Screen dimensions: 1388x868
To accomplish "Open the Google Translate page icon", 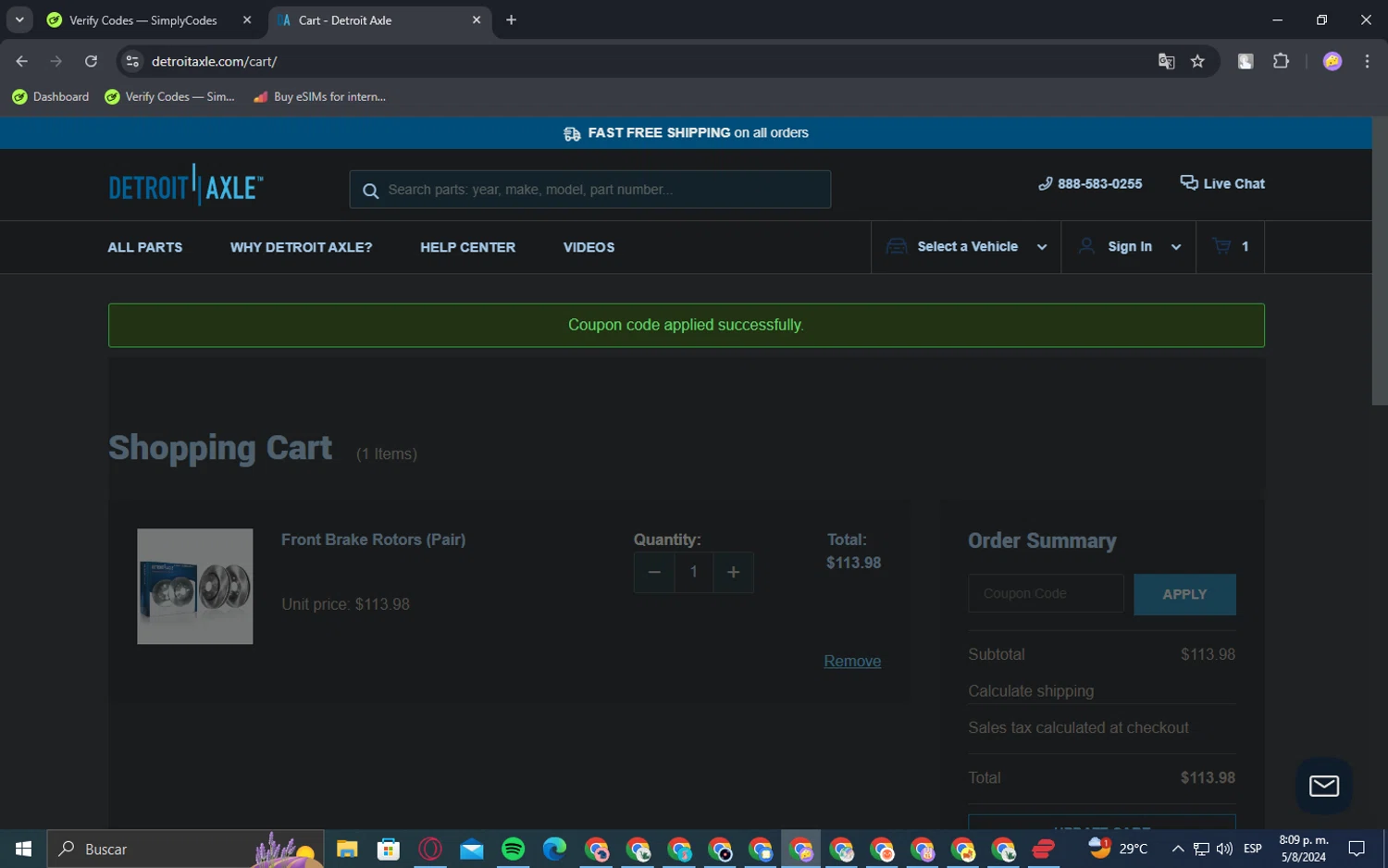I will pyautogui.click(x=1166, y=61).
